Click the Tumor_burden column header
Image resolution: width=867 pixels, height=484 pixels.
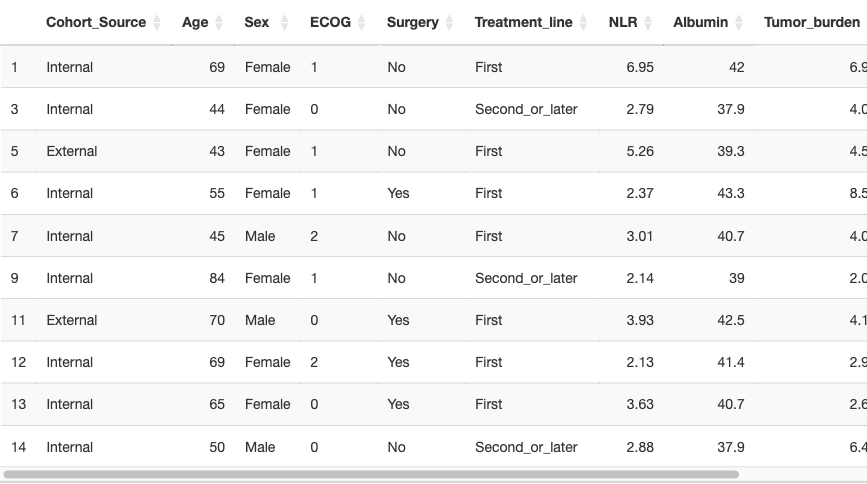[812, 23]
